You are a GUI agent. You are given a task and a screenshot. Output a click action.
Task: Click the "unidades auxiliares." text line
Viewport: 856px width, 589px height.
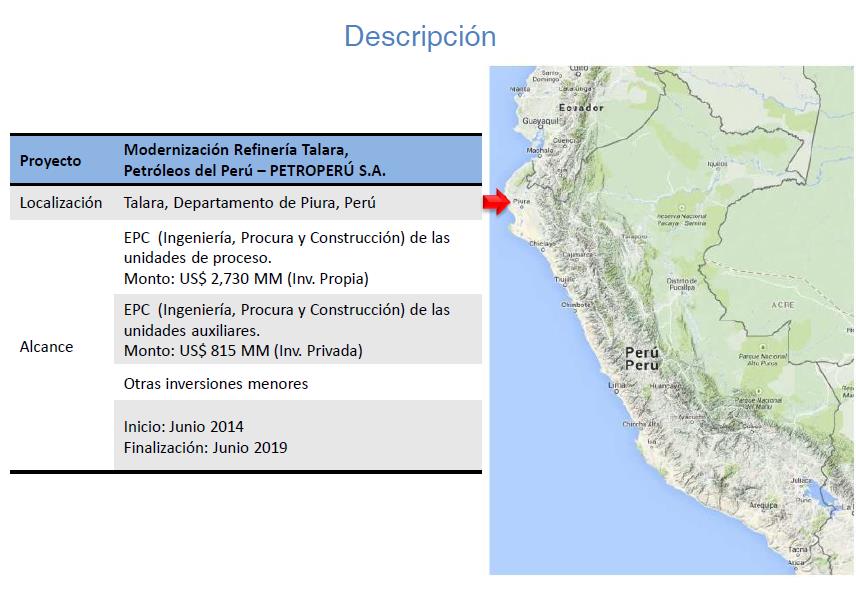192,330
